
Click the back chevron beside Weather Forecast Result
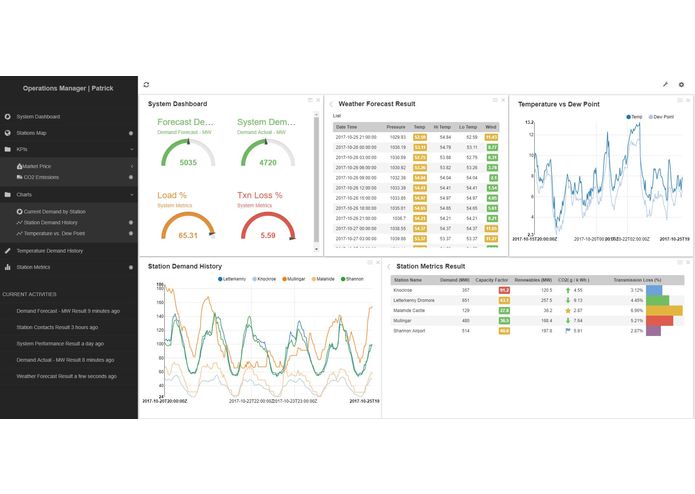331,104
